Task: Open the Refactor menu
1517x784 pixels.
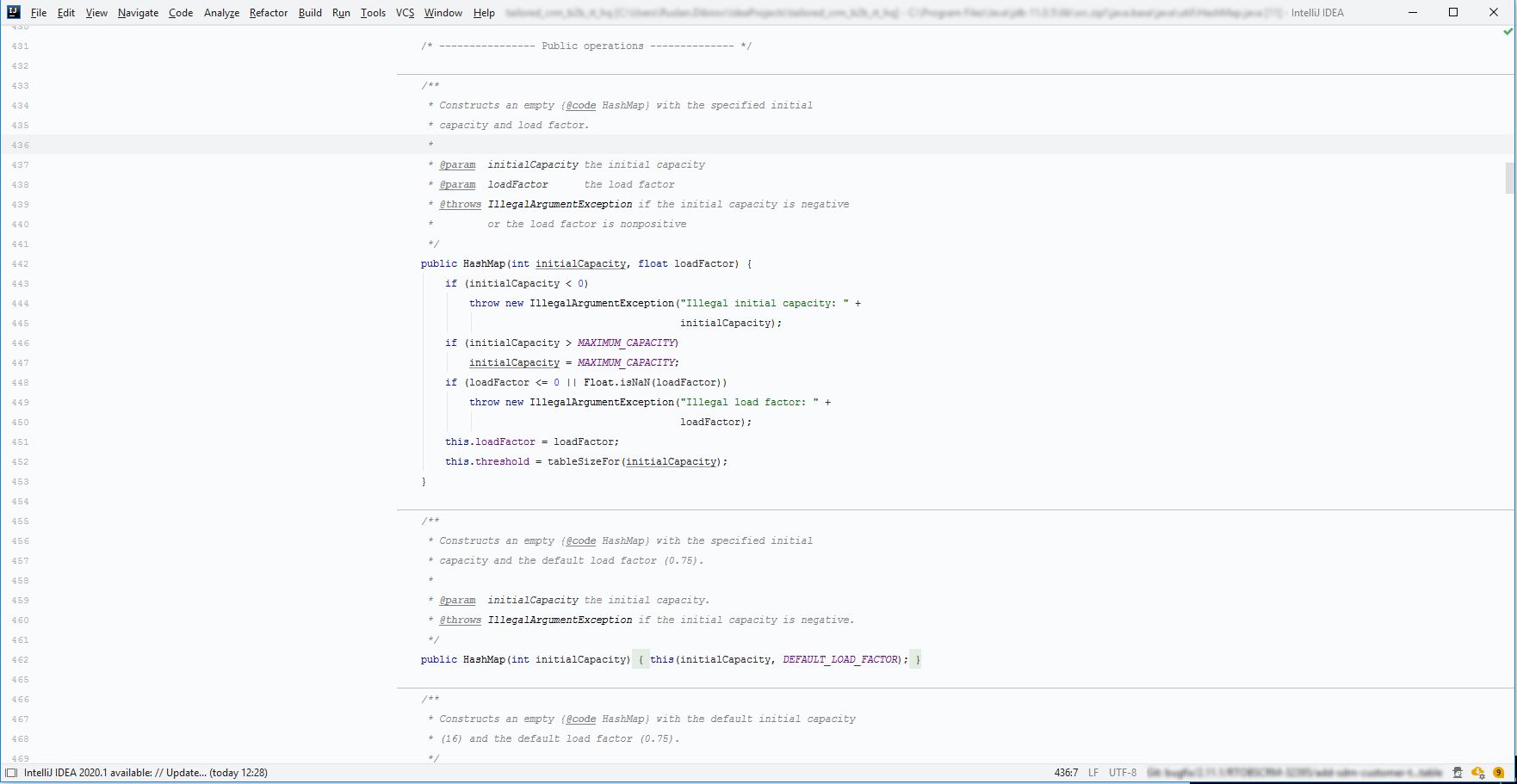Action: (269, 13)
